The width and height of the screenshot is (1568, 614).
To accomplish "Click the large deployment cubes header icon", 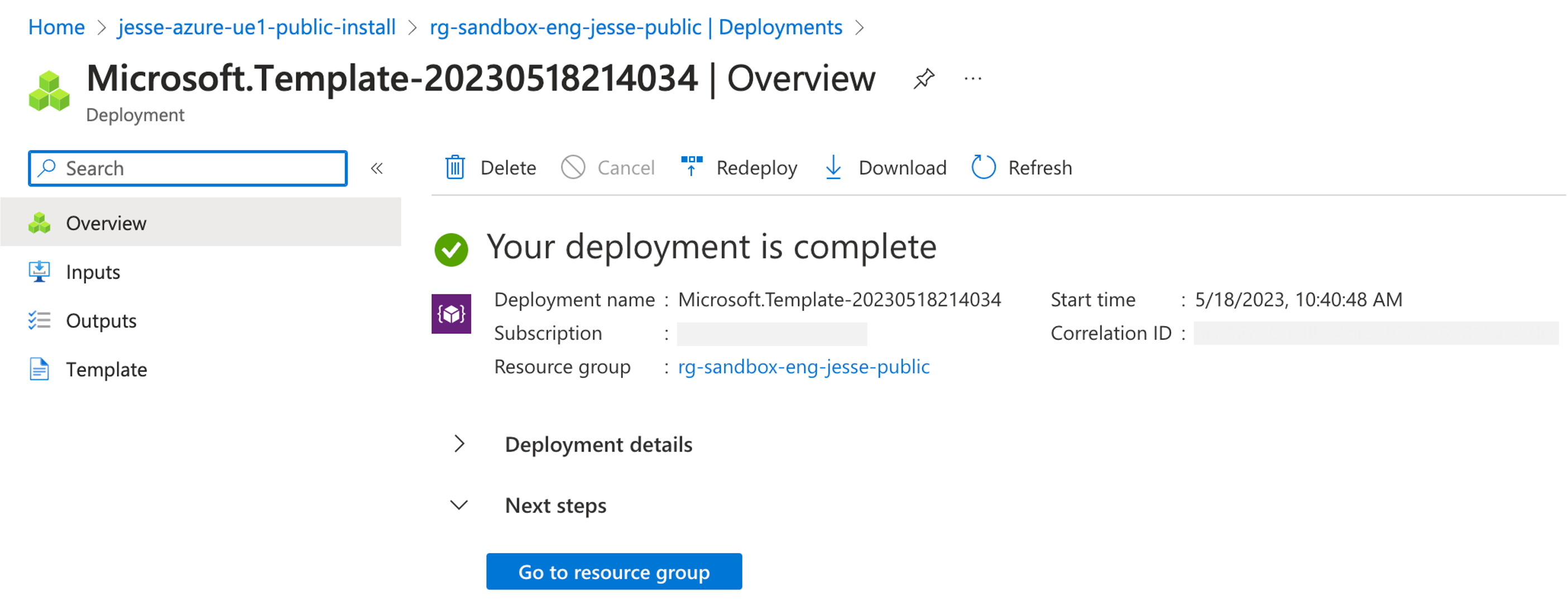I will (x=49, y=92).
